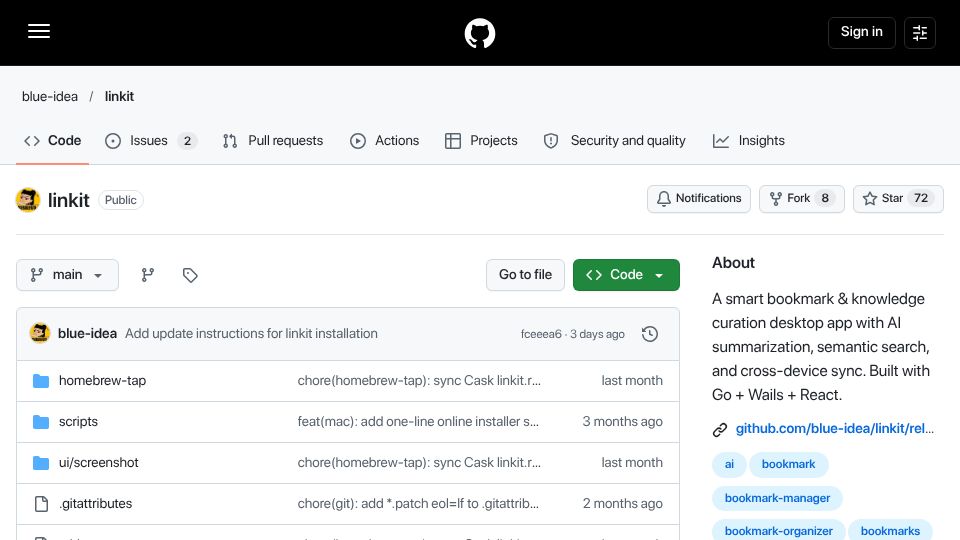960x540 pixels.
Task: Open the homebrew-tap folder
Action: (102, 381)
